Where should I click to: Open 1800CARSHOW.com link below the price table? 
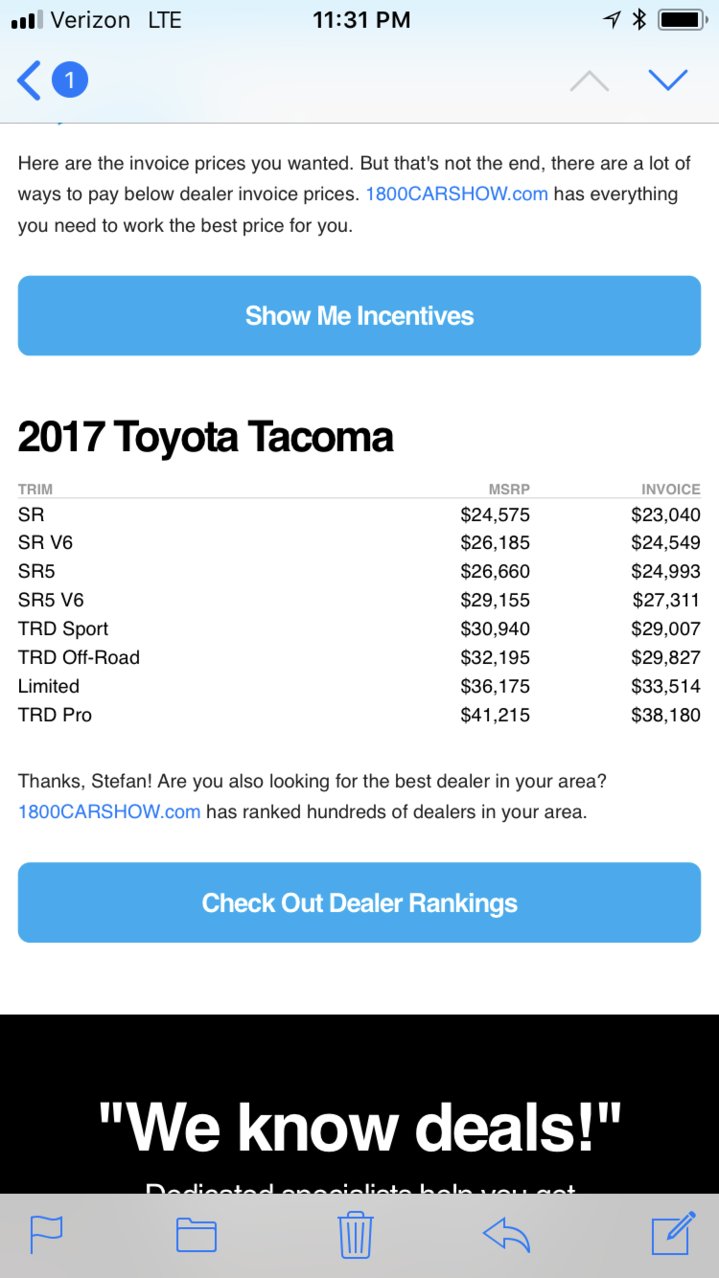pos(109,812)
